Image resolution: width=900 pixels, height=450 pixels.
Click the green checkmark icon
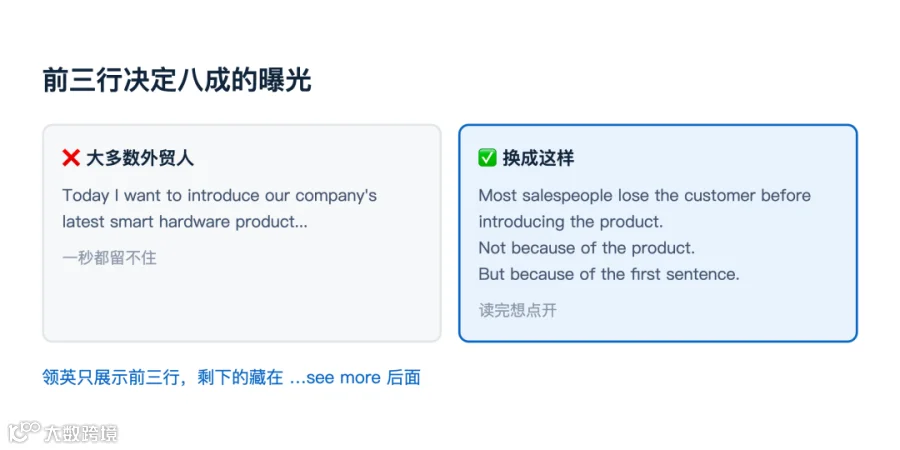coord(487,158)
